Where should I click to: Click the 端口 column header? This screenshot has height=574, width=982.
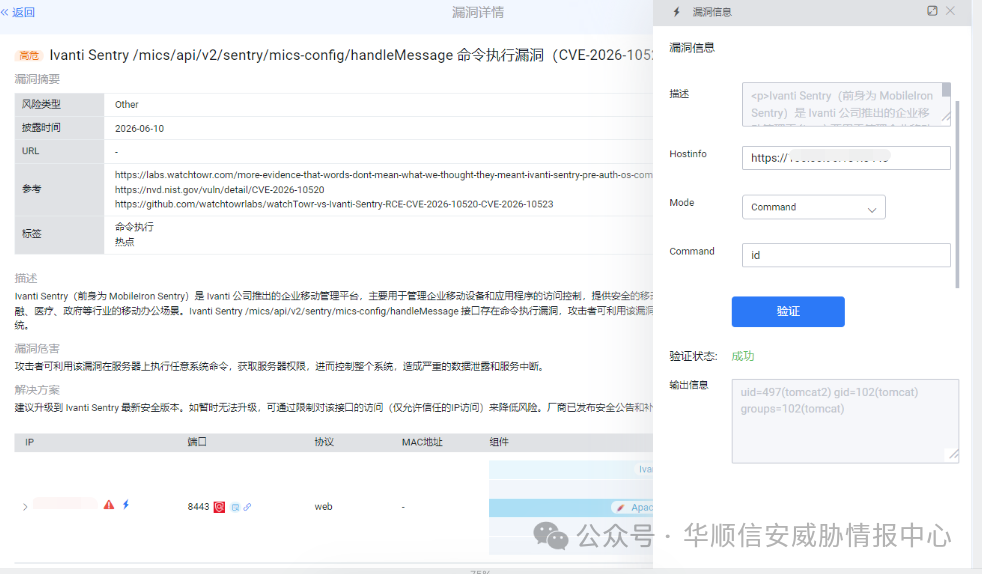coord(197,442)
